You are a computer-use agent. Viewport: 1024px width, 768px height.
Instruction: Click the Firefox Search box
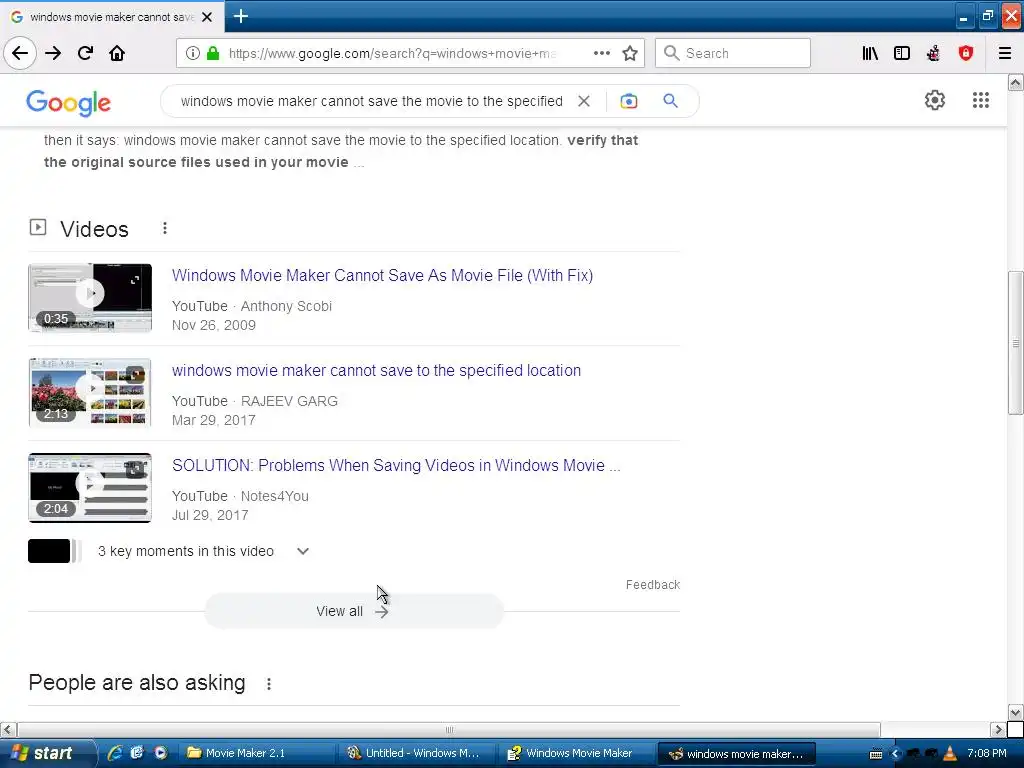click(x=733, y=53)
